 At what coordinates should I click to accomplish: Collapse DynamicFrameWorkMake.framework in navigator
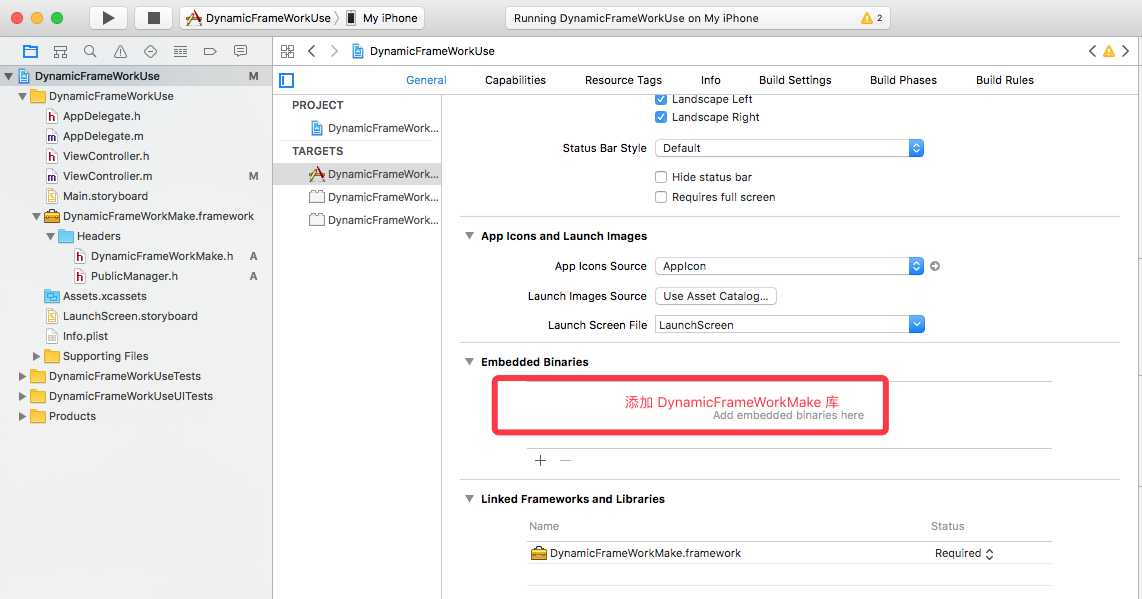[36, 216]
